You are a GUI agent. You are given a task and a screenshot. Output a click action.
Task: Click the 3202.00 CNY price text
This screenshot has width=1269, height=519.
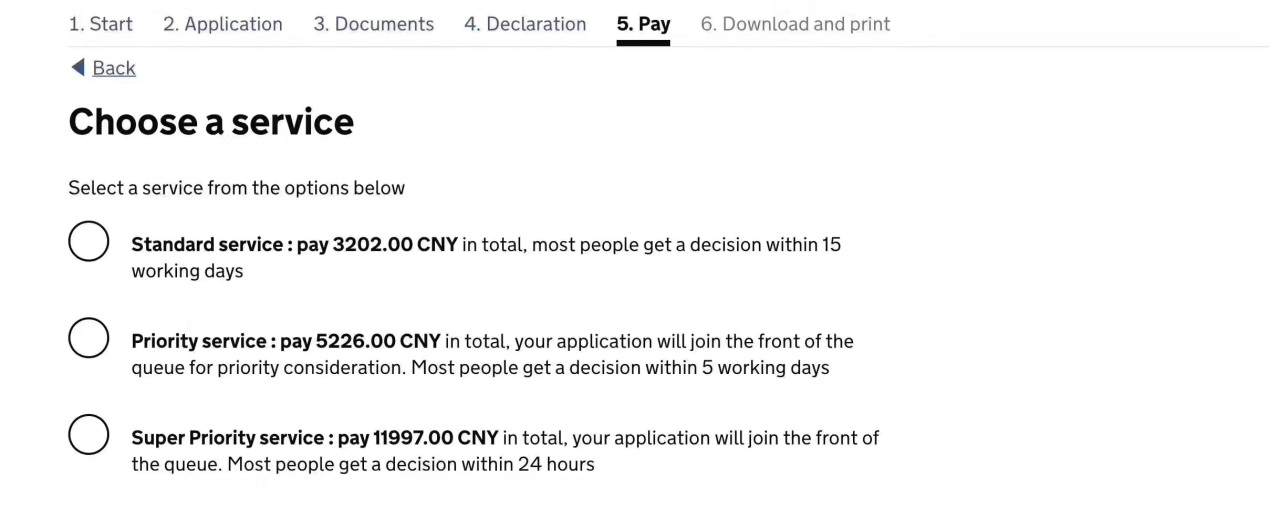[395, 245]
